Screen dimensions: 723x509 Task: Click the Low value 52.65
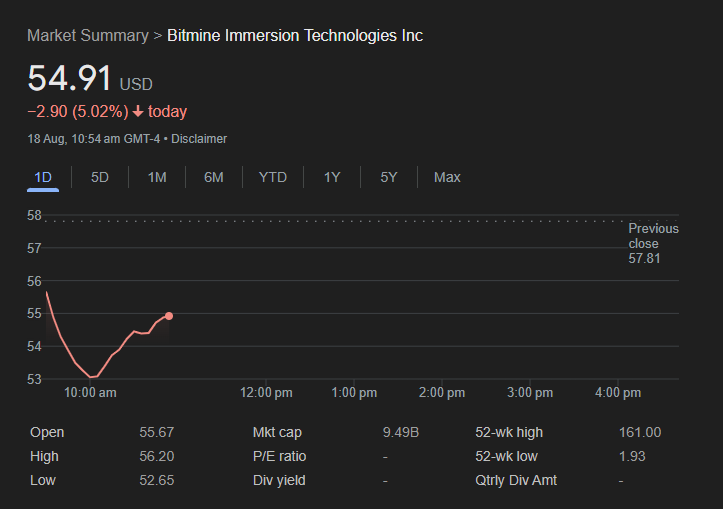click(x=157, y=480)
